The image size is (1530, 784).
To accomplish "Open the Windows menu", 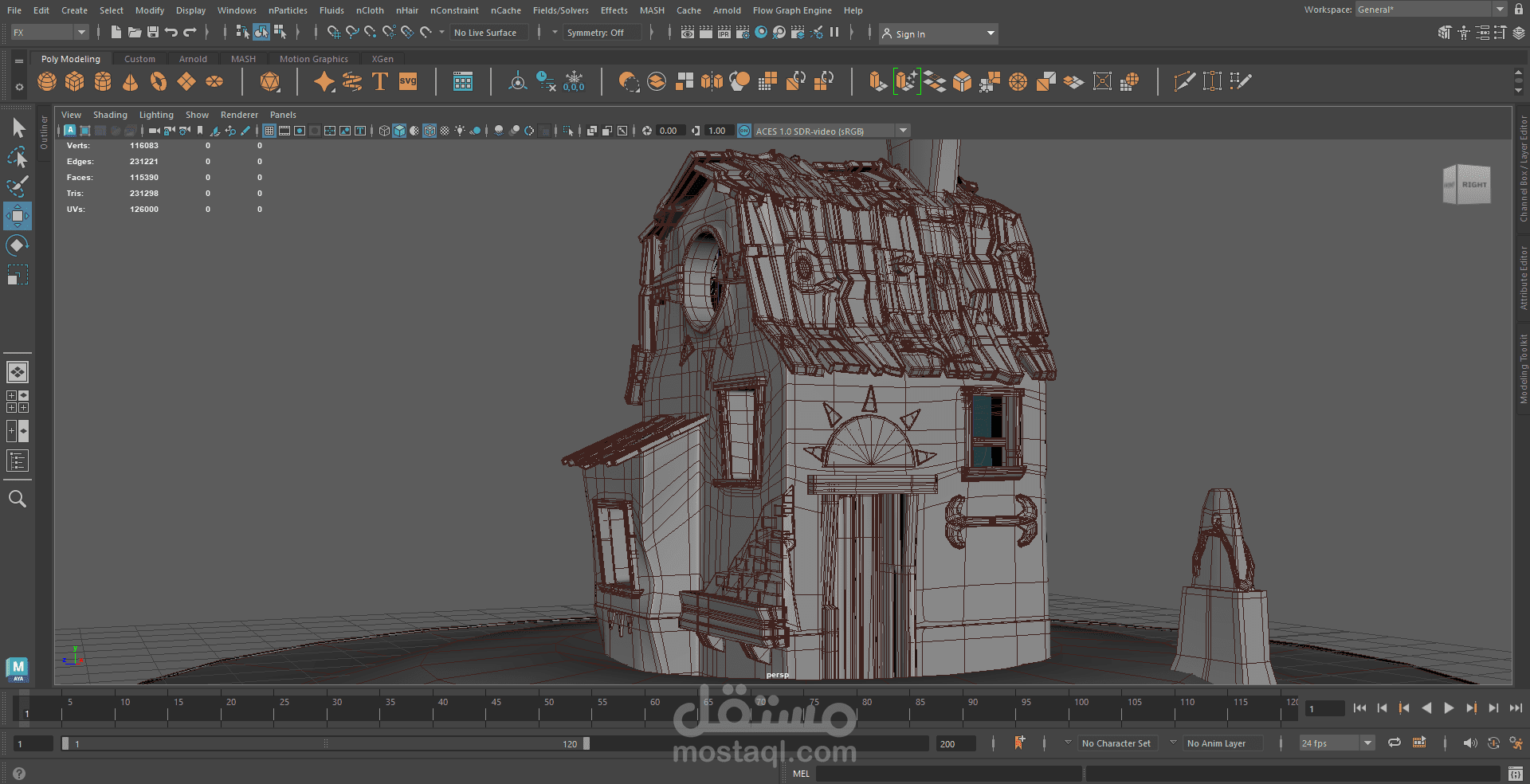I will (237, 10).
